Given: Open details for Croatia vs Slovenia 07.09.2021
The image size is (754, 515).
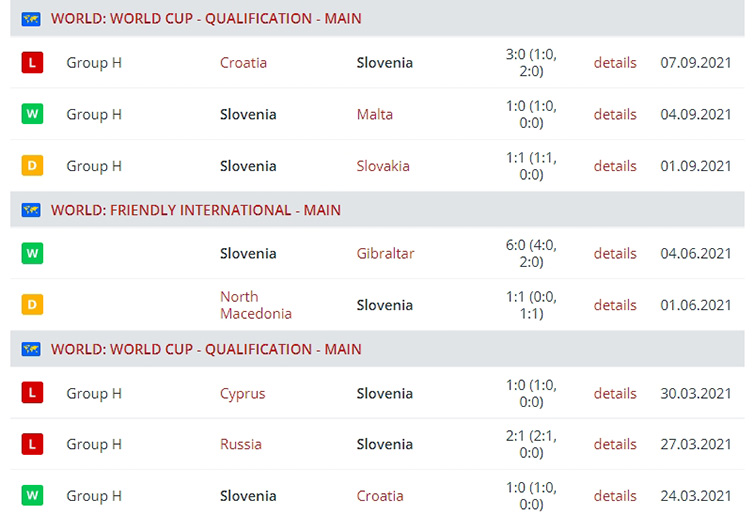Looking at the screenshot, I should pos(615,63).
